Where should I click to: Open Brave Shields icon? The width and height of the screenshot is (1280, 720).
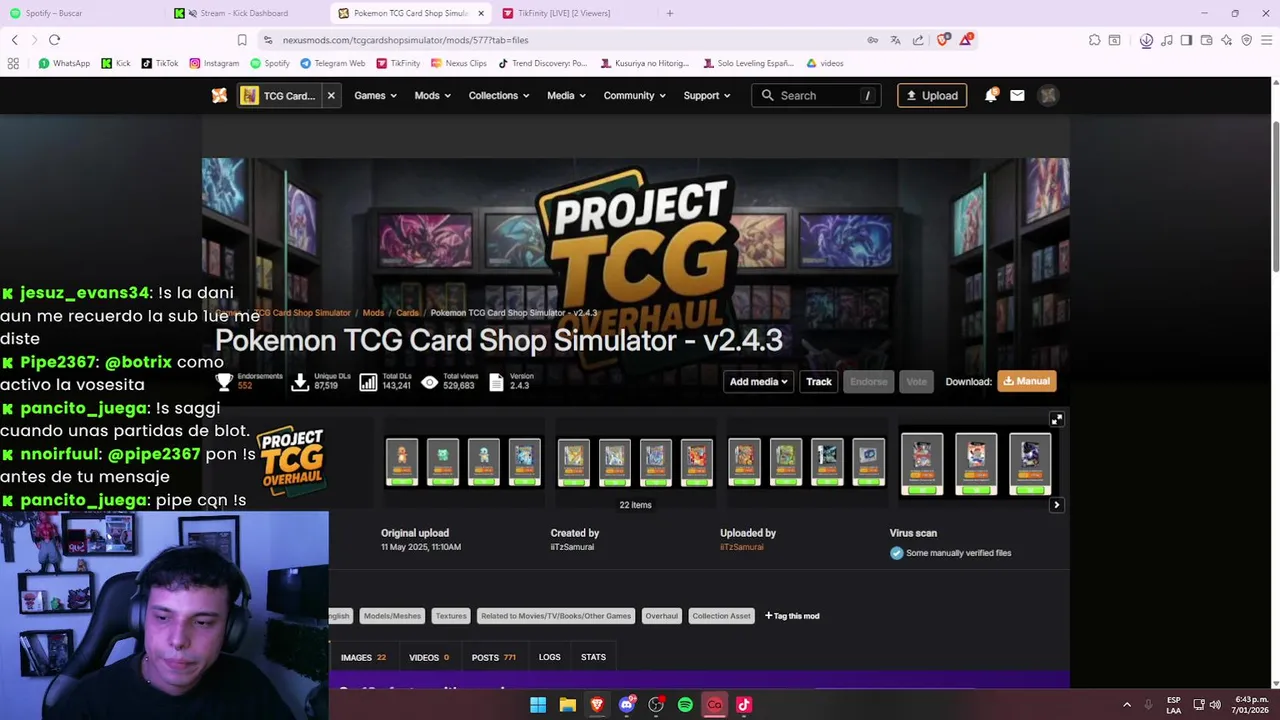[943, 40]
